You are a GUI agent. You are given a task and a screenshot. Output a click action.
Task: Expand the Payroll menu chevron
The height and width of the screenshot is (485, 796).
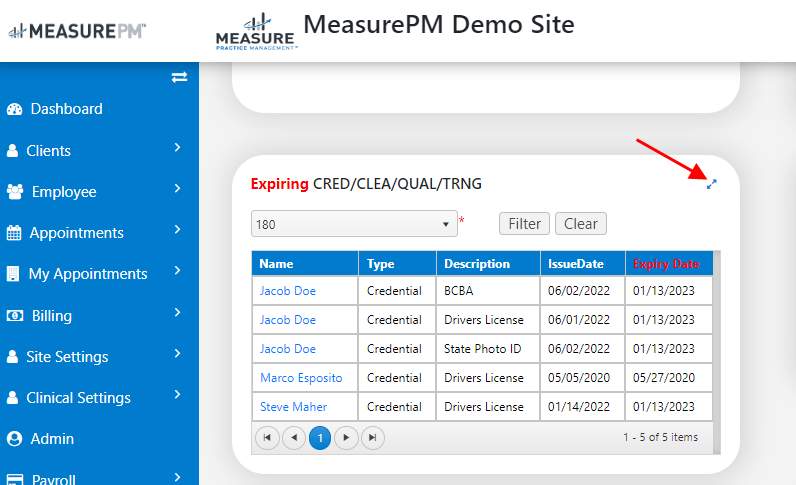point(177,477)
